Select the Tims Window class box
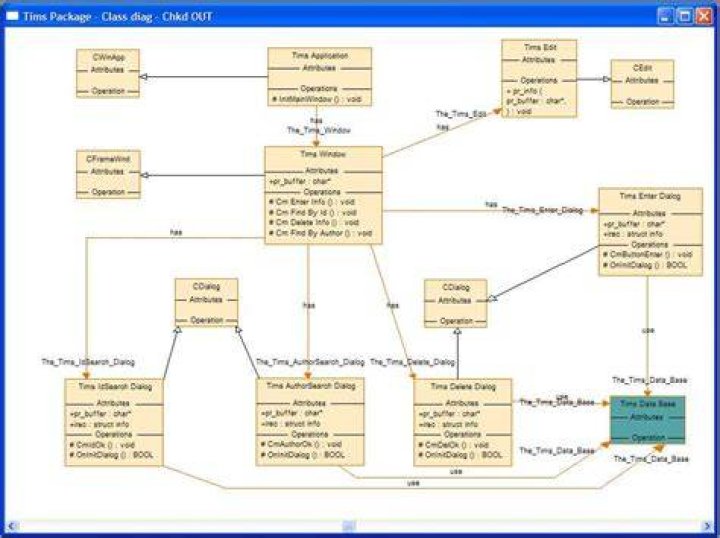This screenshot has width=720, height=538. tap(323, 195)
